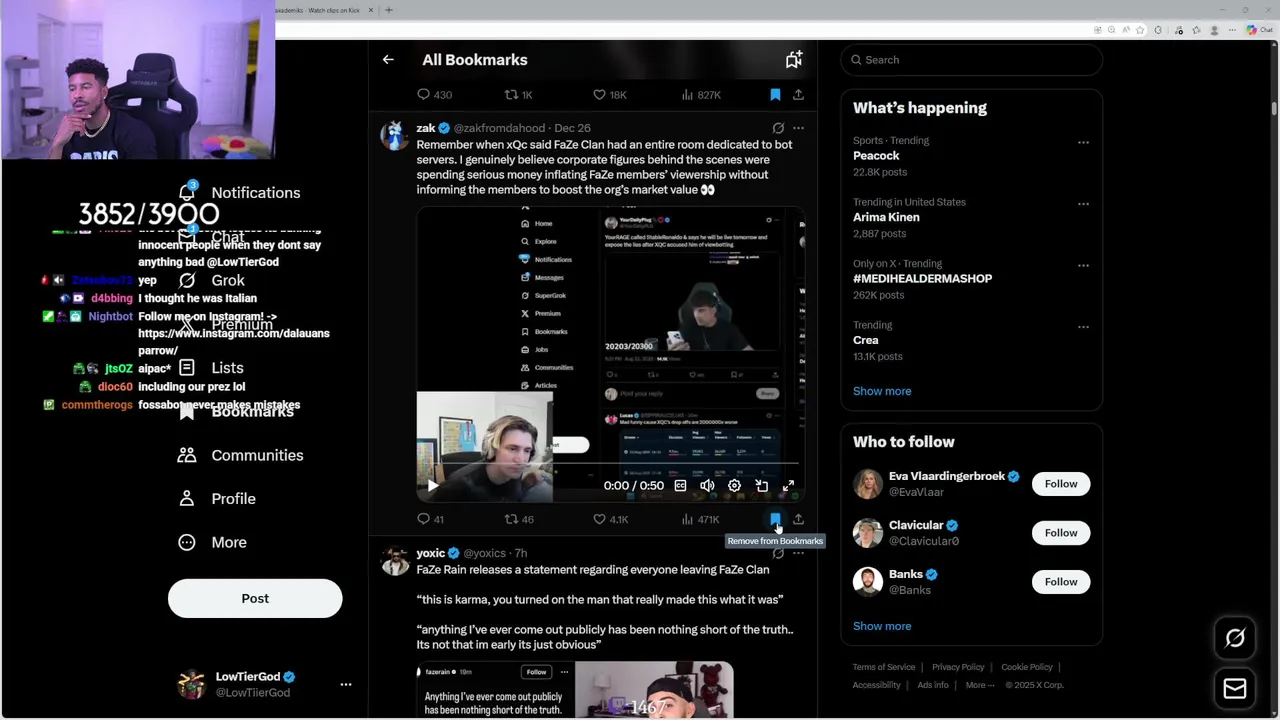
Task: Open Grok explain icon on zak's post
Action: (x=778, y=128)
